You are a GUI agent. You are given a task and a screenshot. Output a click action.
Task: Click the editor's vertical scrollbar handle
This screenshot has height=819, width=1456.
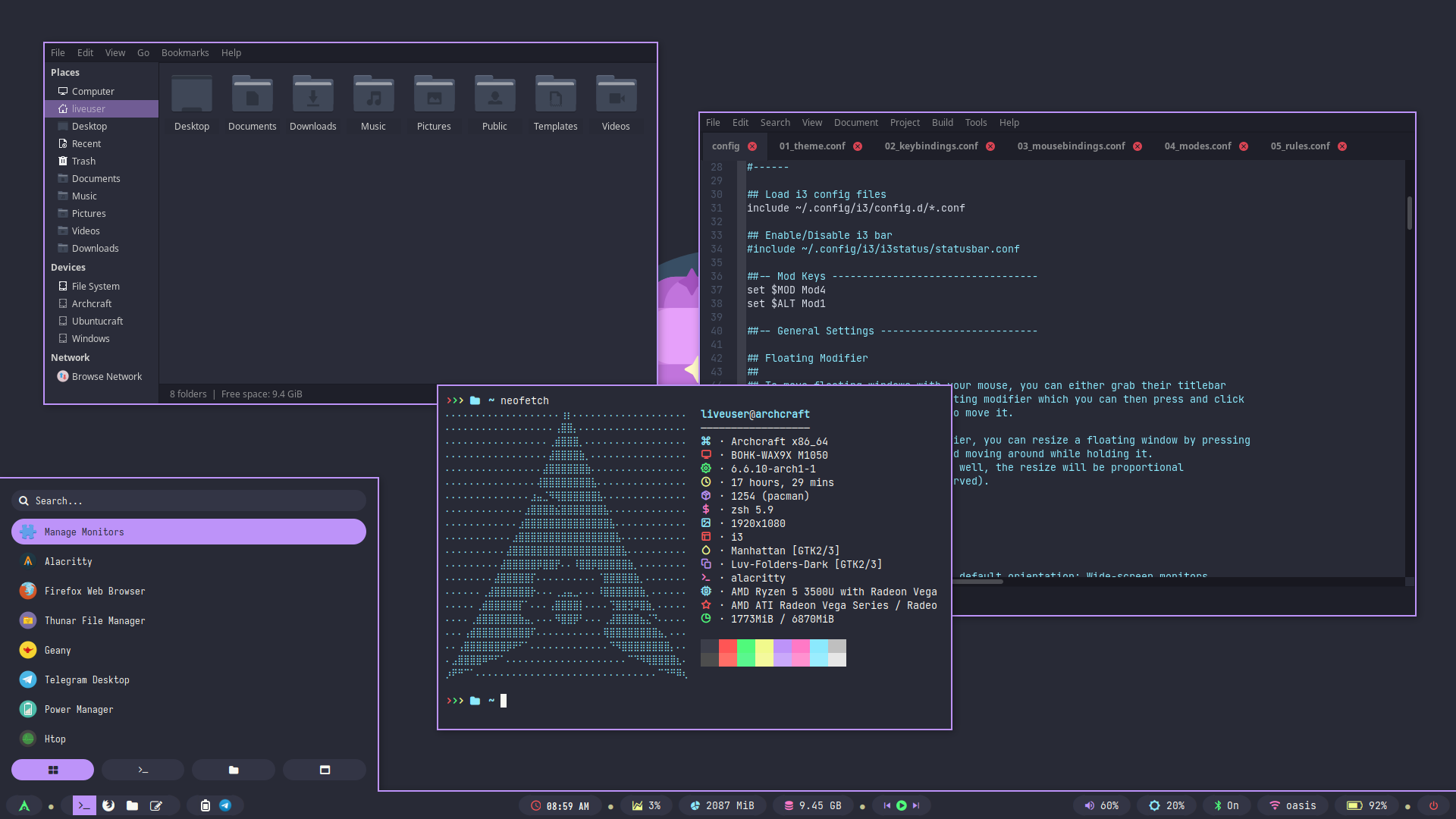[x=1409, y=213]
